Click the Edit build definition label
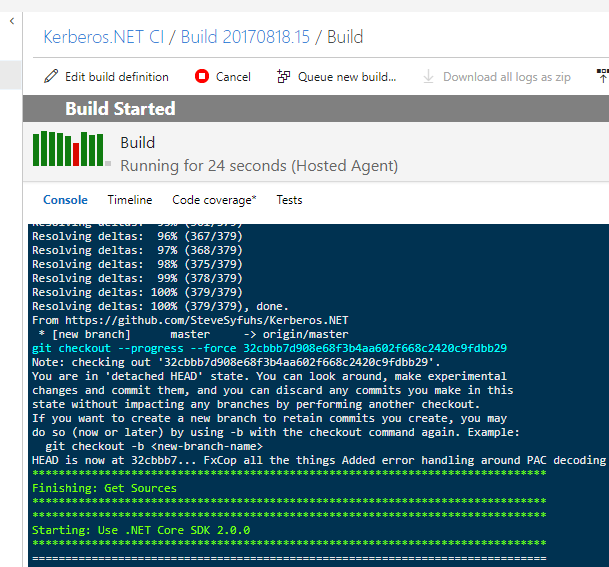This screenshot has width=609, height=567. coord(117,77)
